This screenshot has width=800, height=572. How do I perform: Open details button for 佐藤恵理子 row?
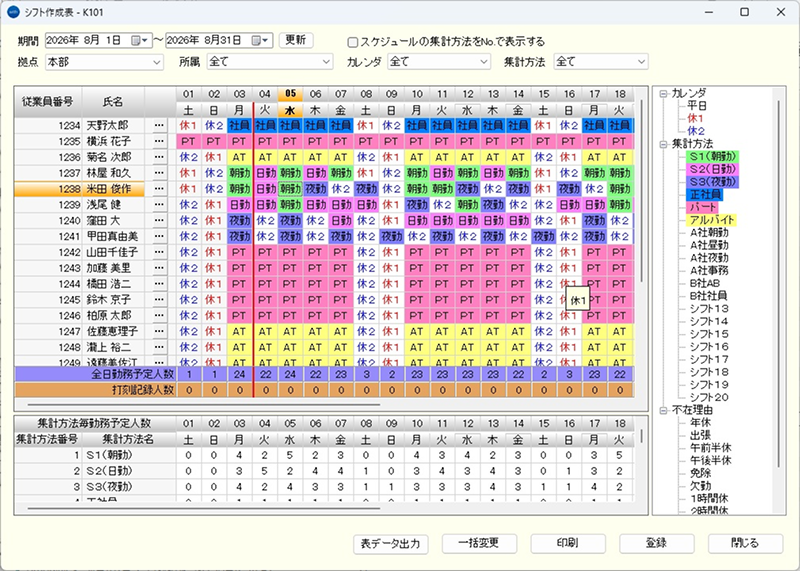[160, 331]
